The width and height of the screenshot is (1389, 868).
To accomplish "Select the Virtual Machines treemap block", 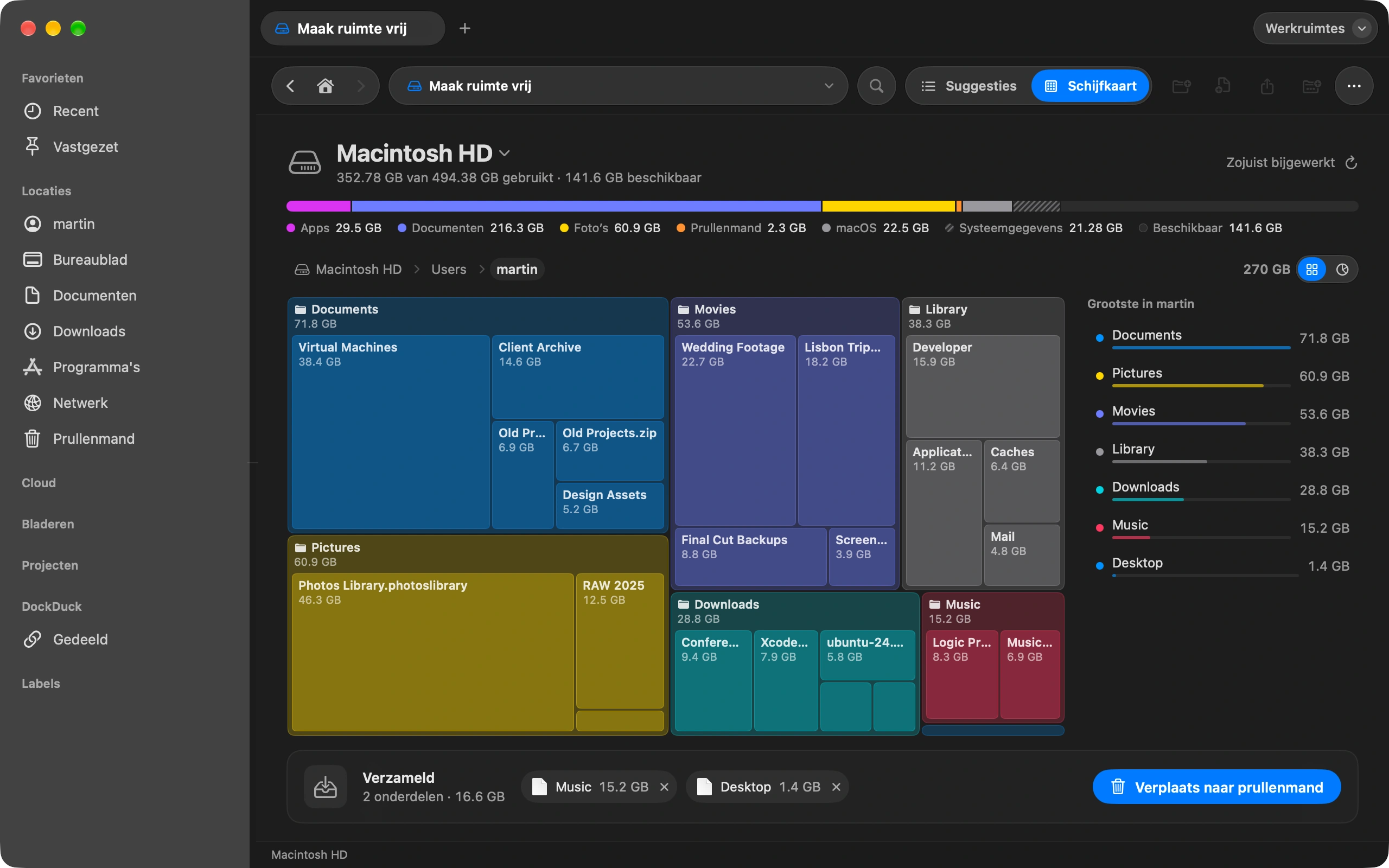I will pos(390,432).
